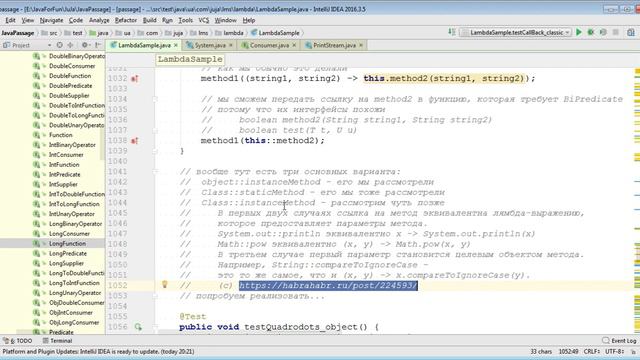Click the Platform and Plugin Updates status message
640x360 pixels.
click(98, 351)
